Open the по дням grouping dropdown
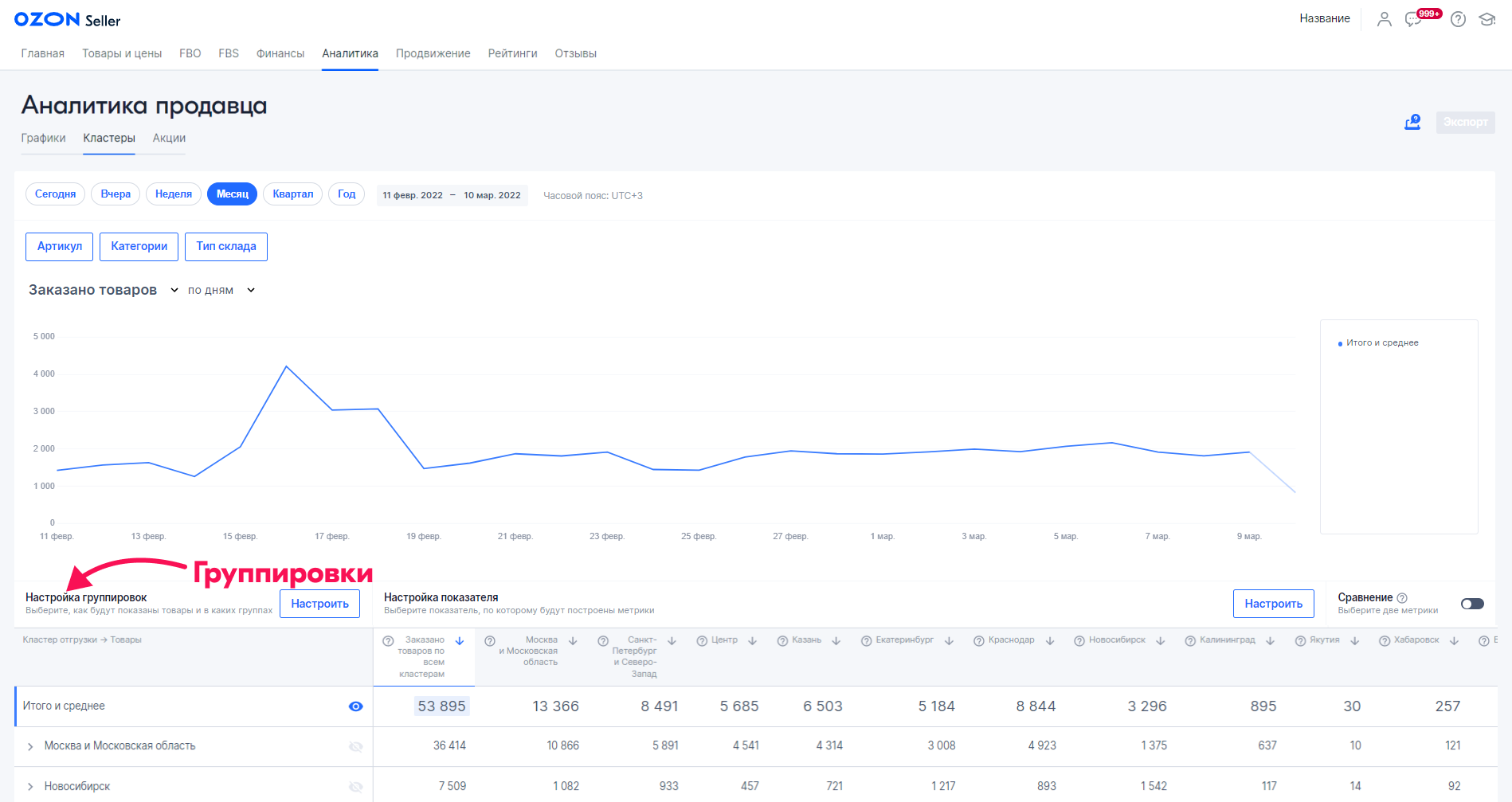This screenshot has width=1512, height=802. 221,290
